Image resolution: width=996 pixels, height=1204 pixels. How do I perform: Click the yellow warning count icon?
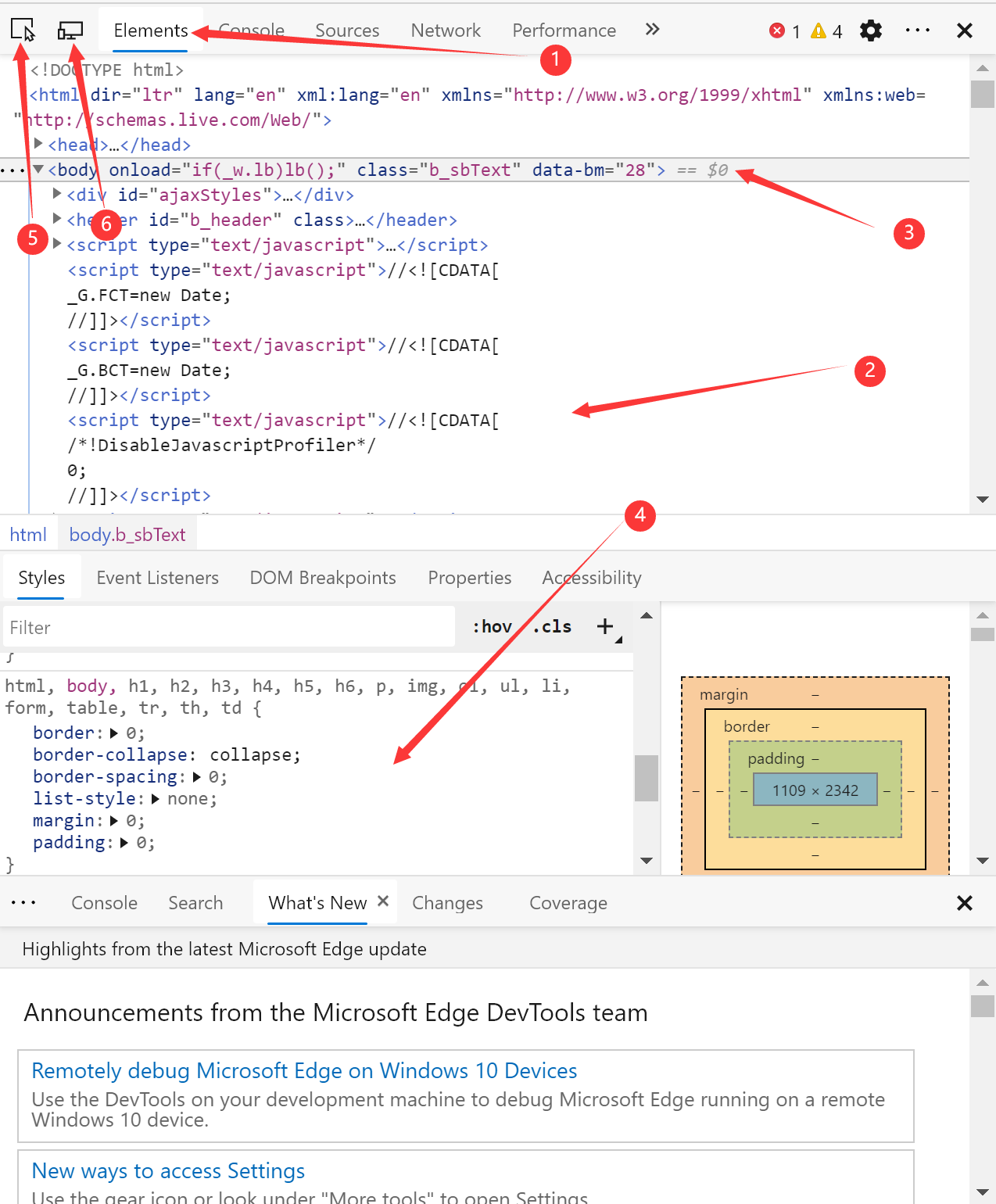pos(819,30)
